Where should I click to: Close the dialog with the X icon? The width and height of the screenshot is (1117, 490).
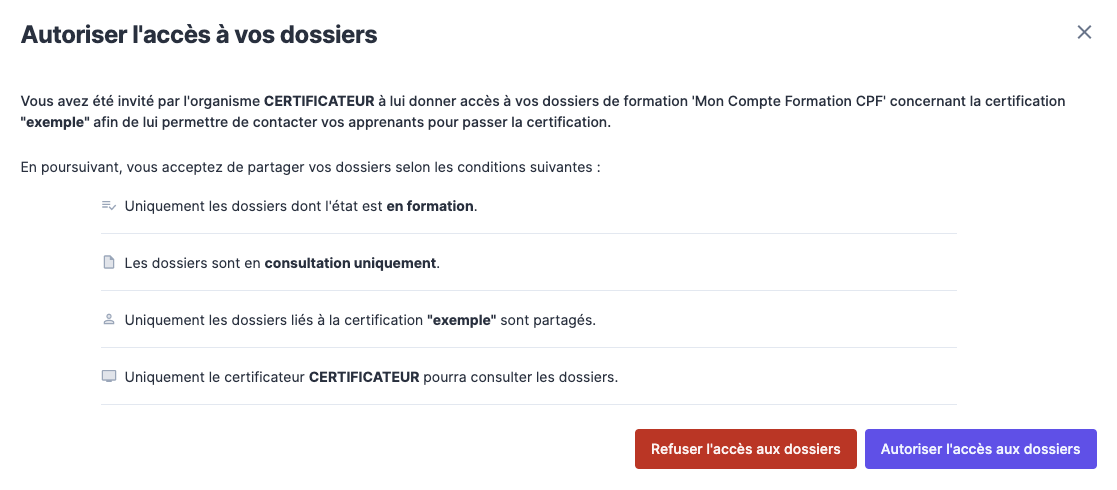pos(1084,32)
